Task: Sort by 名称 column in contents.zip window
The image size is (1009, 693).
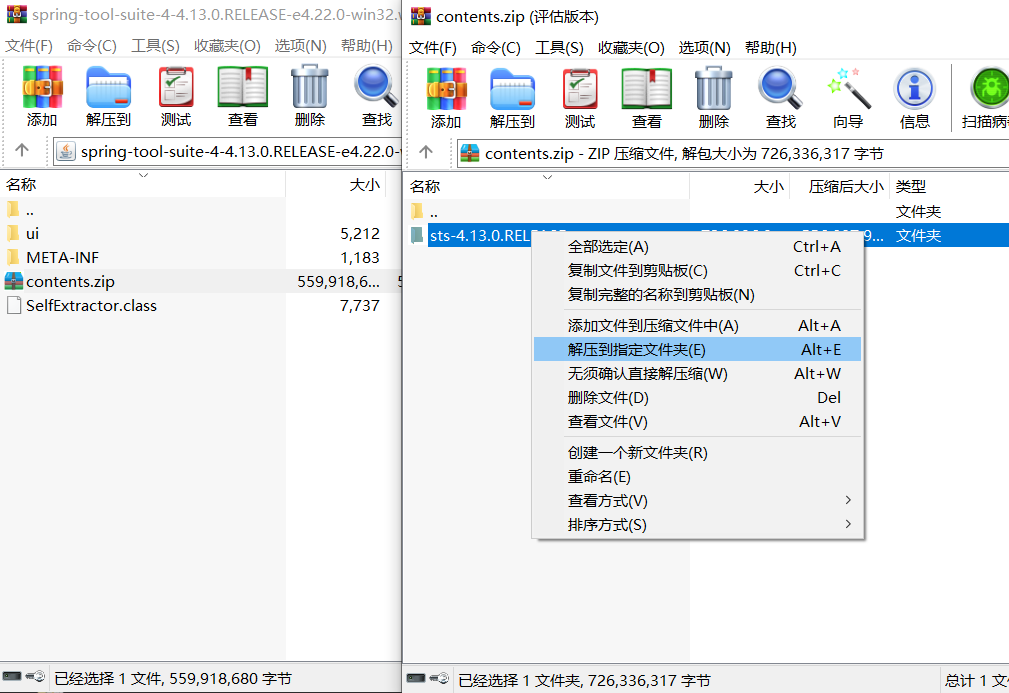Action: click(547, 187)
